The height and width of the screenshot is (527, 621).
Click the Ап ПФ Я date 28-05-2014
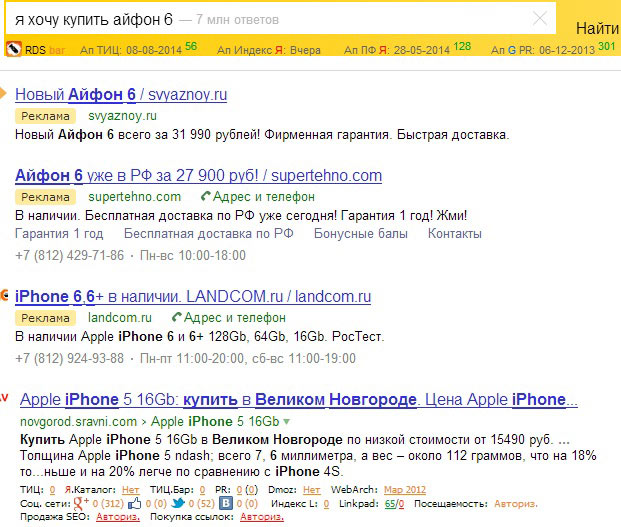click(x=421, y=50)
